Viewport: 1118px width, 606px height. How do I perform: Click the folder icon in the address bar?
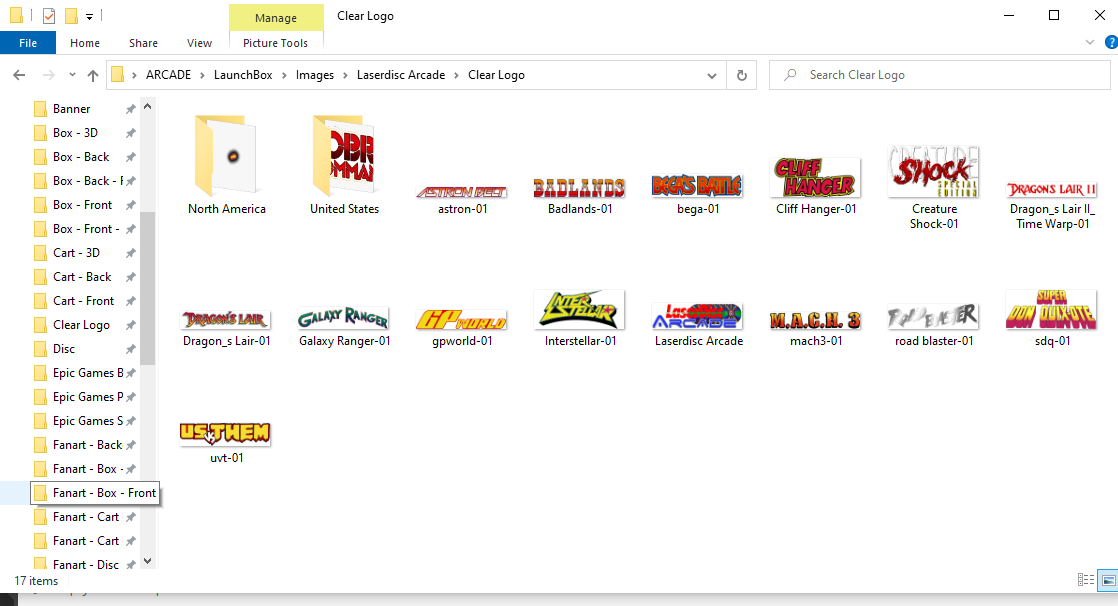pyautogui.click(x=118, y=74)
